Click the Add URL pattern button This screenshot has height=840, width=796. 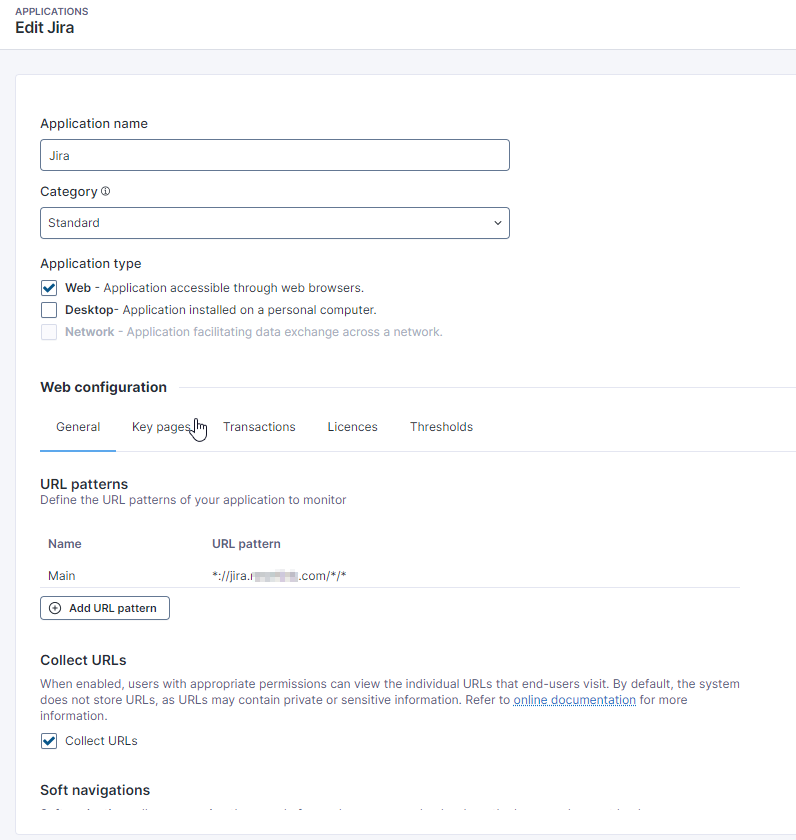coord(105,608)
